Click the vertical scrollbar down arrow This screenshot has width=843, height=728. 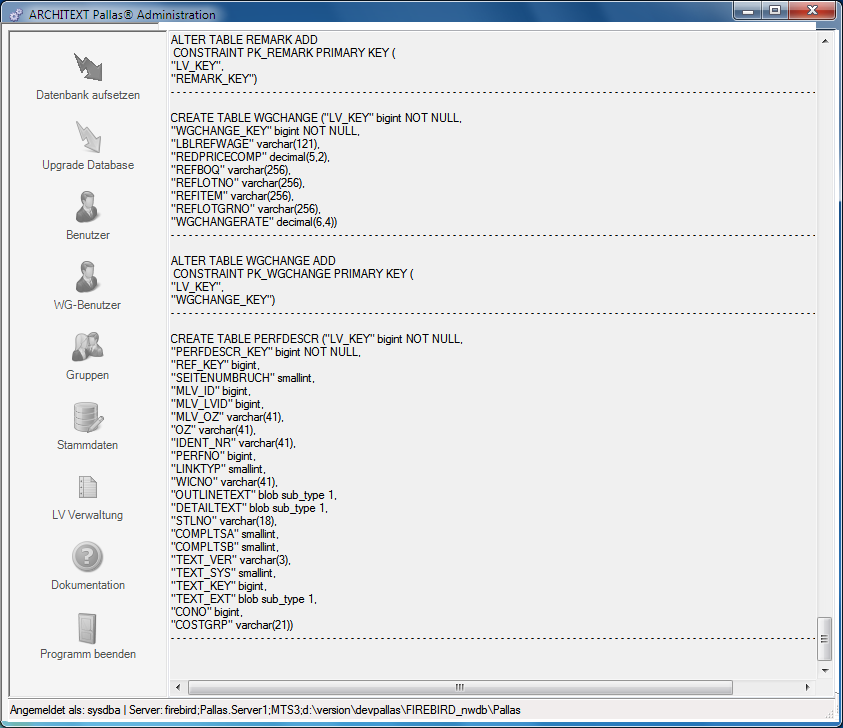825,670
